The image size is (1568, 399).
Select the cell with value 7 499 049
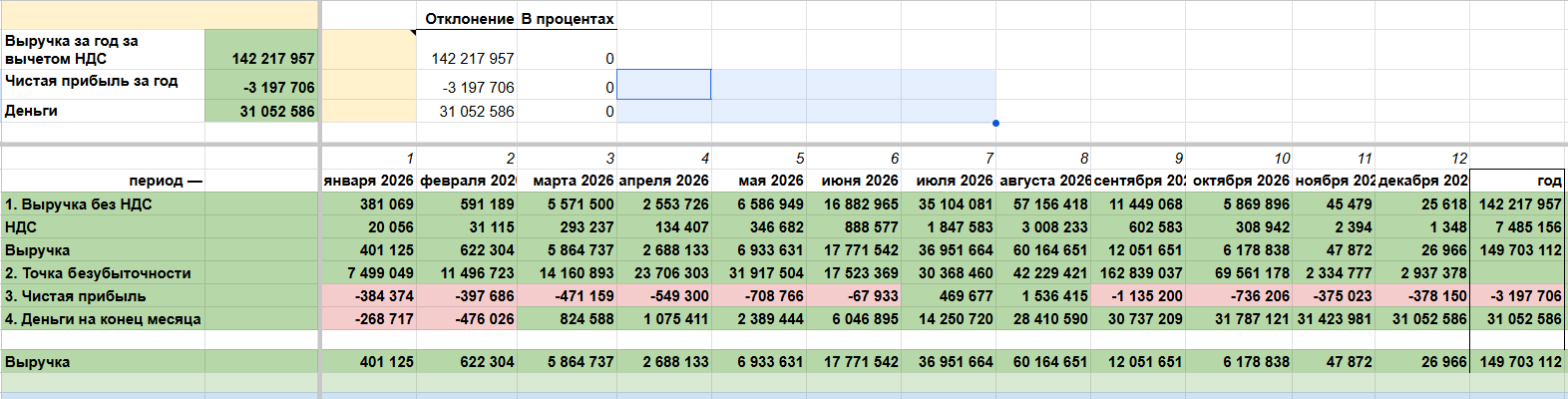pyautogui.click(x=369, y=273)
